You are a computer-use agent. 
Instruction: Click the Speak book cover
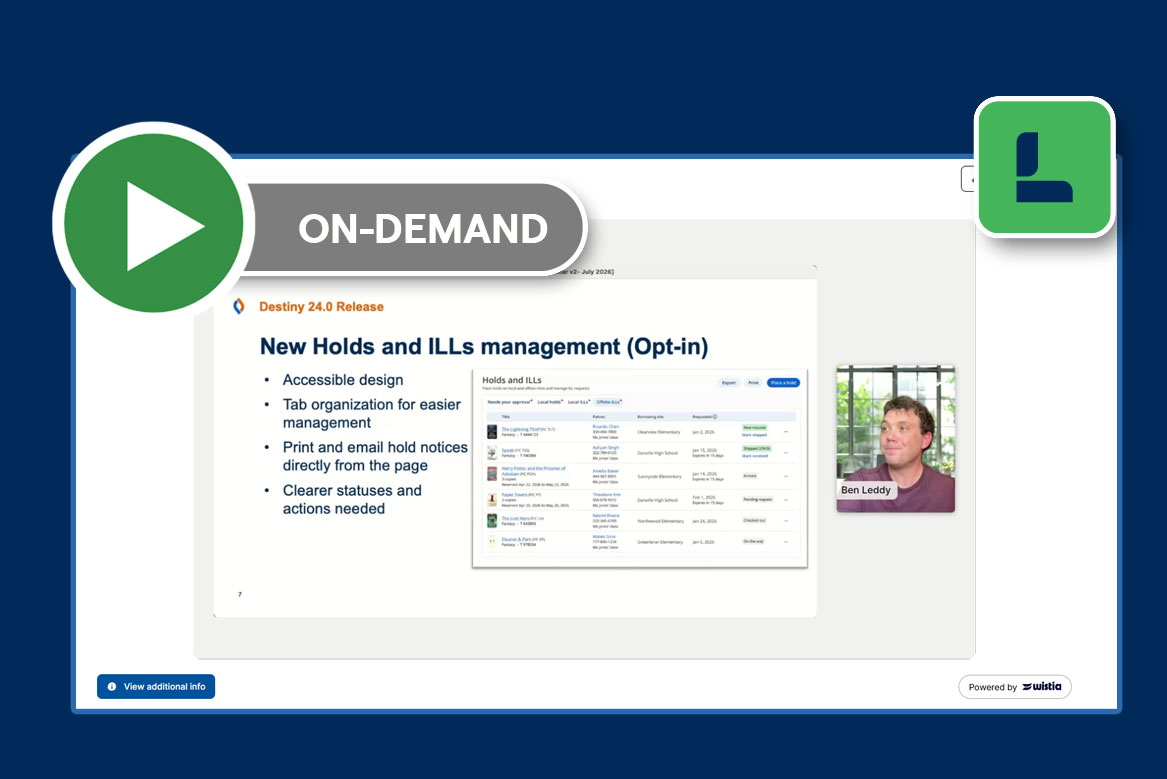coord(492,453)
